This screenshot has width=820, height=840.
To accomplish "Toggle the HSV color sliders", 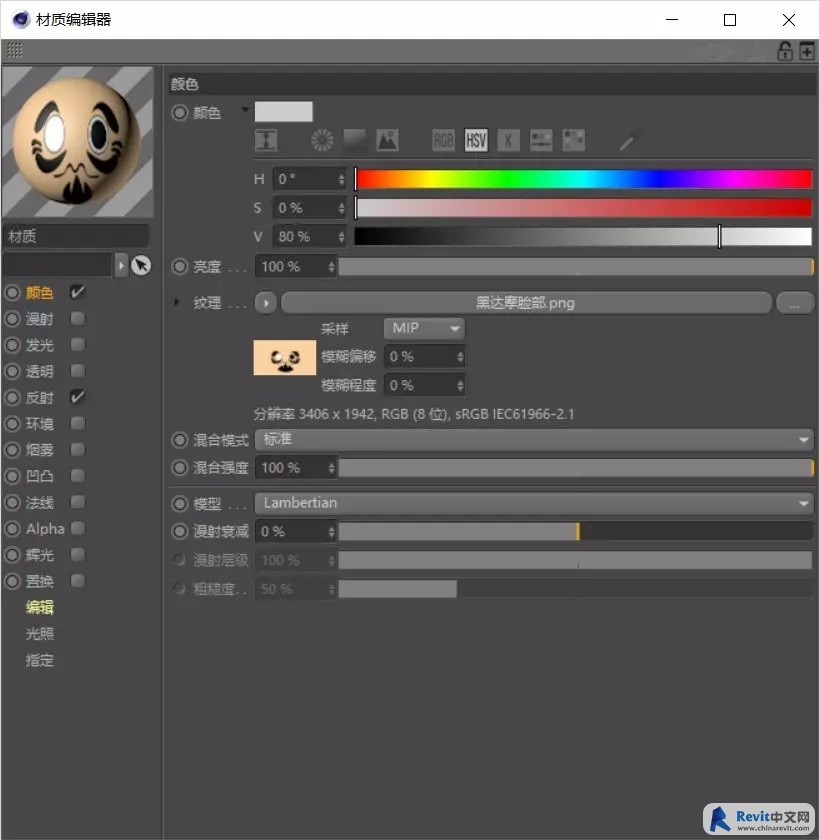I will [476, 141].
